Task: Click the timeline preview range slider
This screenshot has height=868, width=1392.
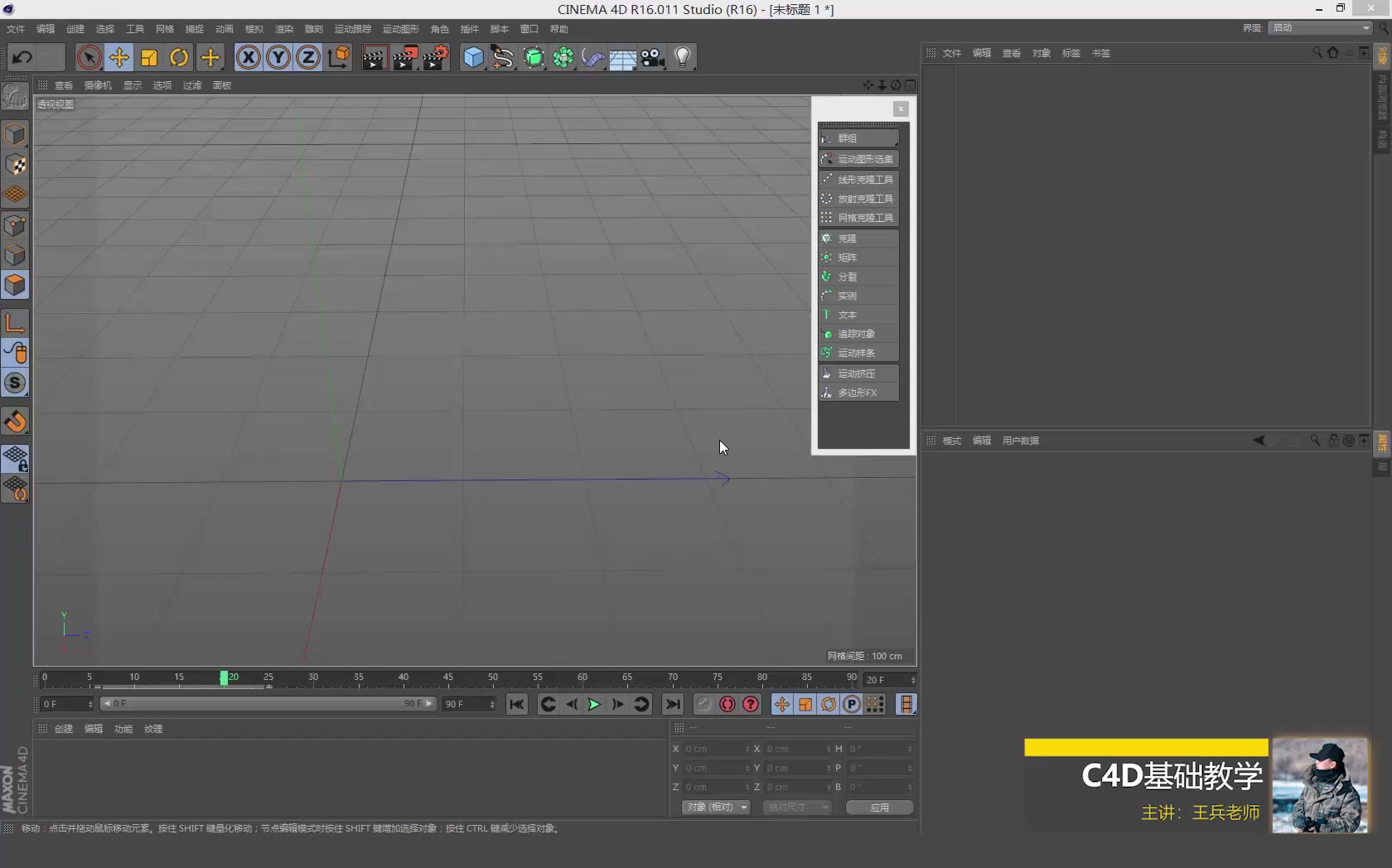Action: [268, 704]
